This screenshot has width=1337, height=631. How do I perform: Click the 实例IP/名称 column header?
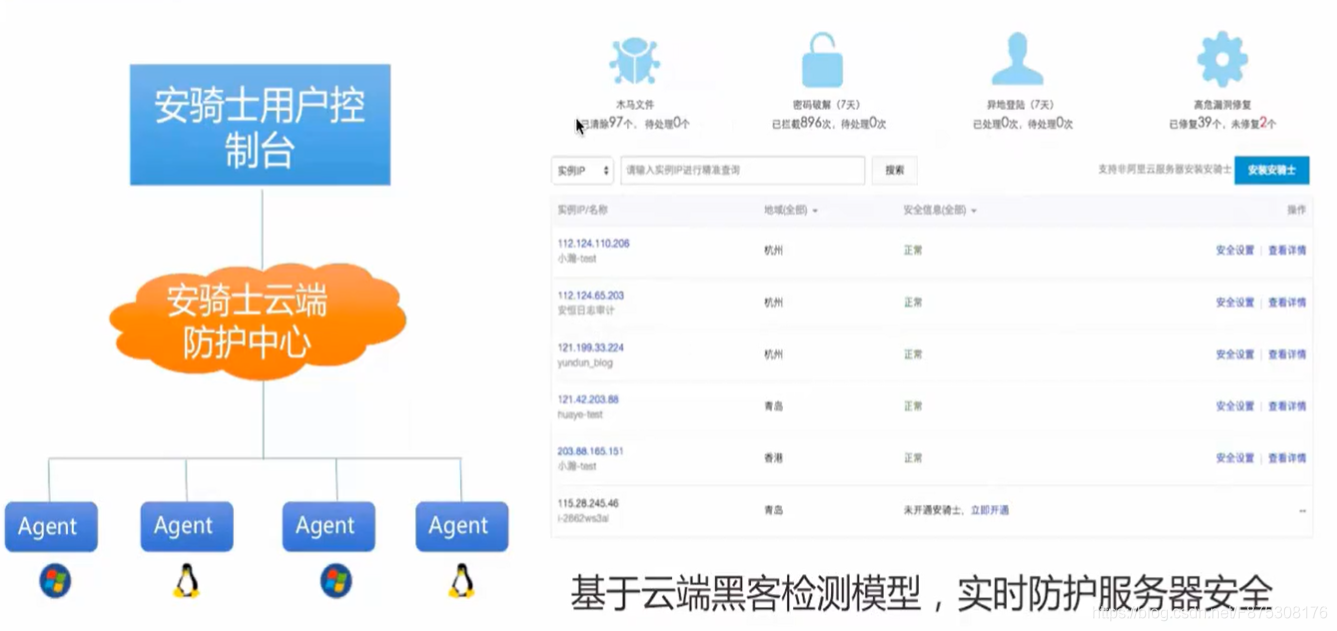click(x=582, y=210)
